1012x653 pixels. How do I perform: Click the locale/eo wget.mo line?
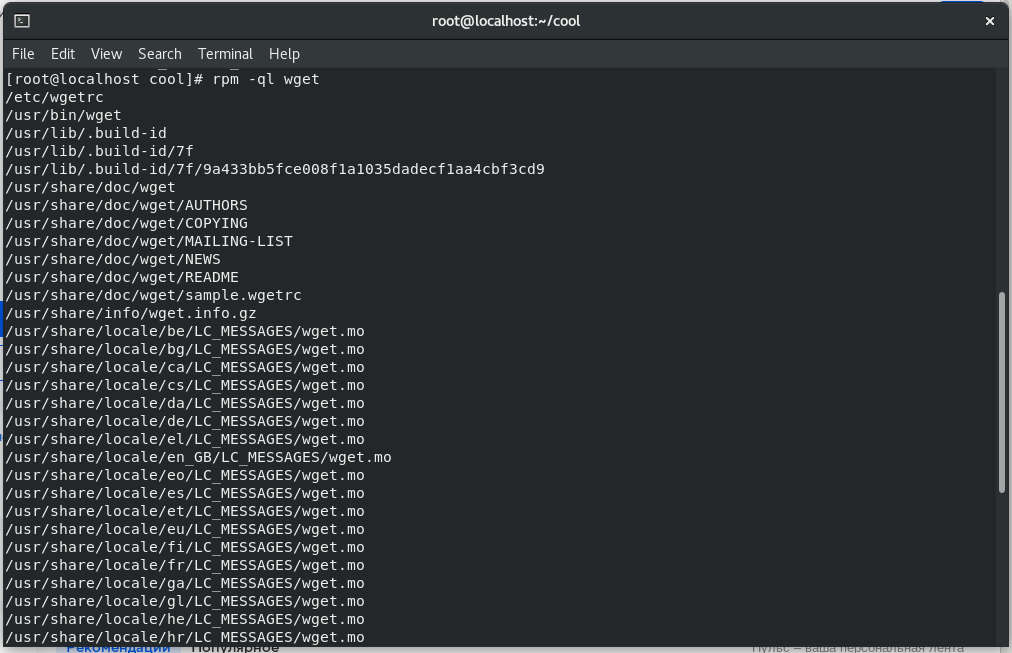pyautogui.click(x=185, y=476)
